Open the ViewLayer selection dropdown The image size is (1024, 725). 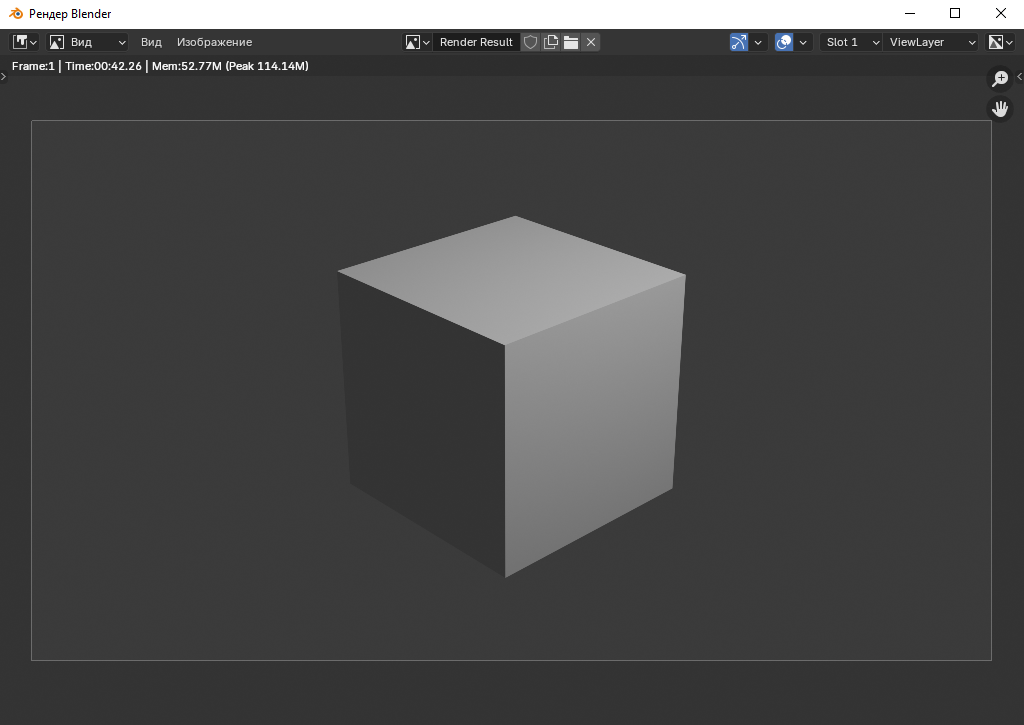click(932, 42)
